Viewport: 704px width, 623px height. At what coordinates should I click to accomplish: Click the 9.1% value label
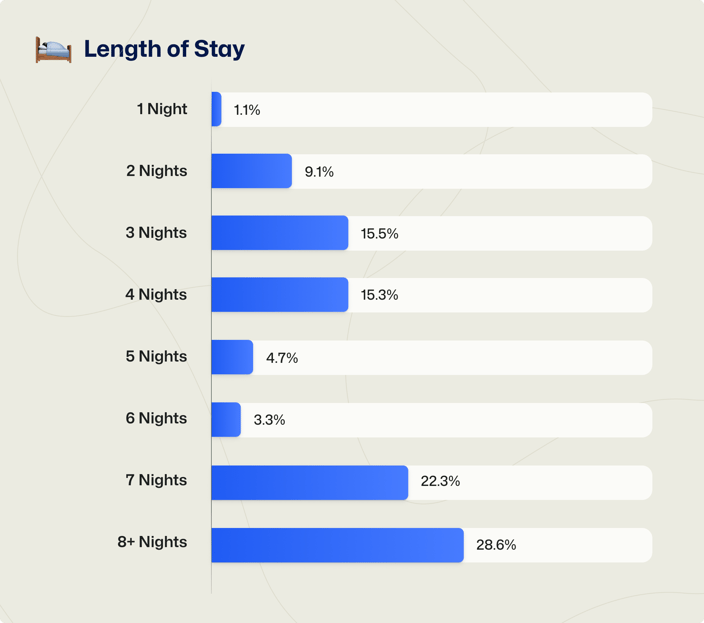(x=319, y=172)
